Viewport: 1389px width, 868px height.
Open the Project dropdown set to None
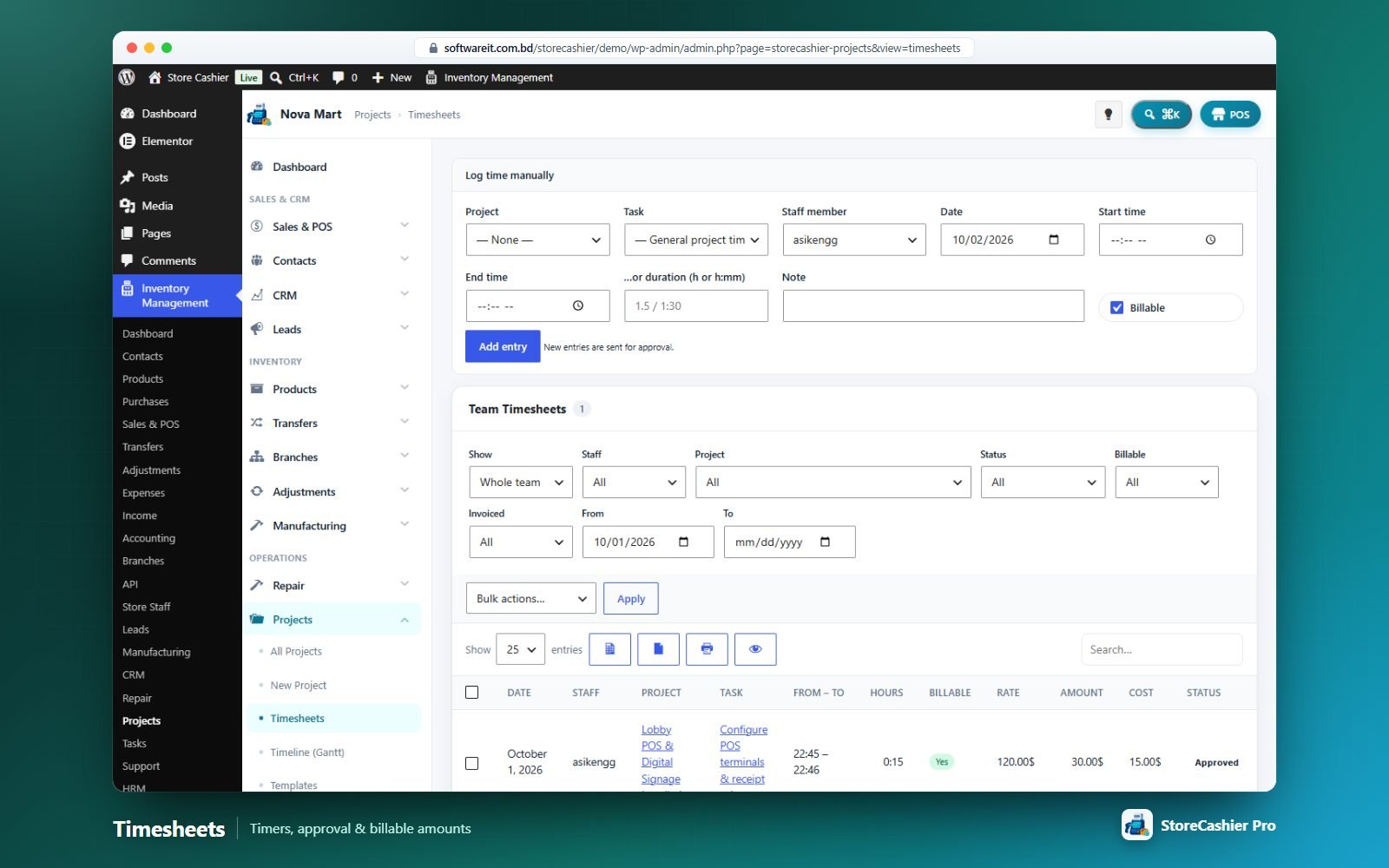pos(537,240)
